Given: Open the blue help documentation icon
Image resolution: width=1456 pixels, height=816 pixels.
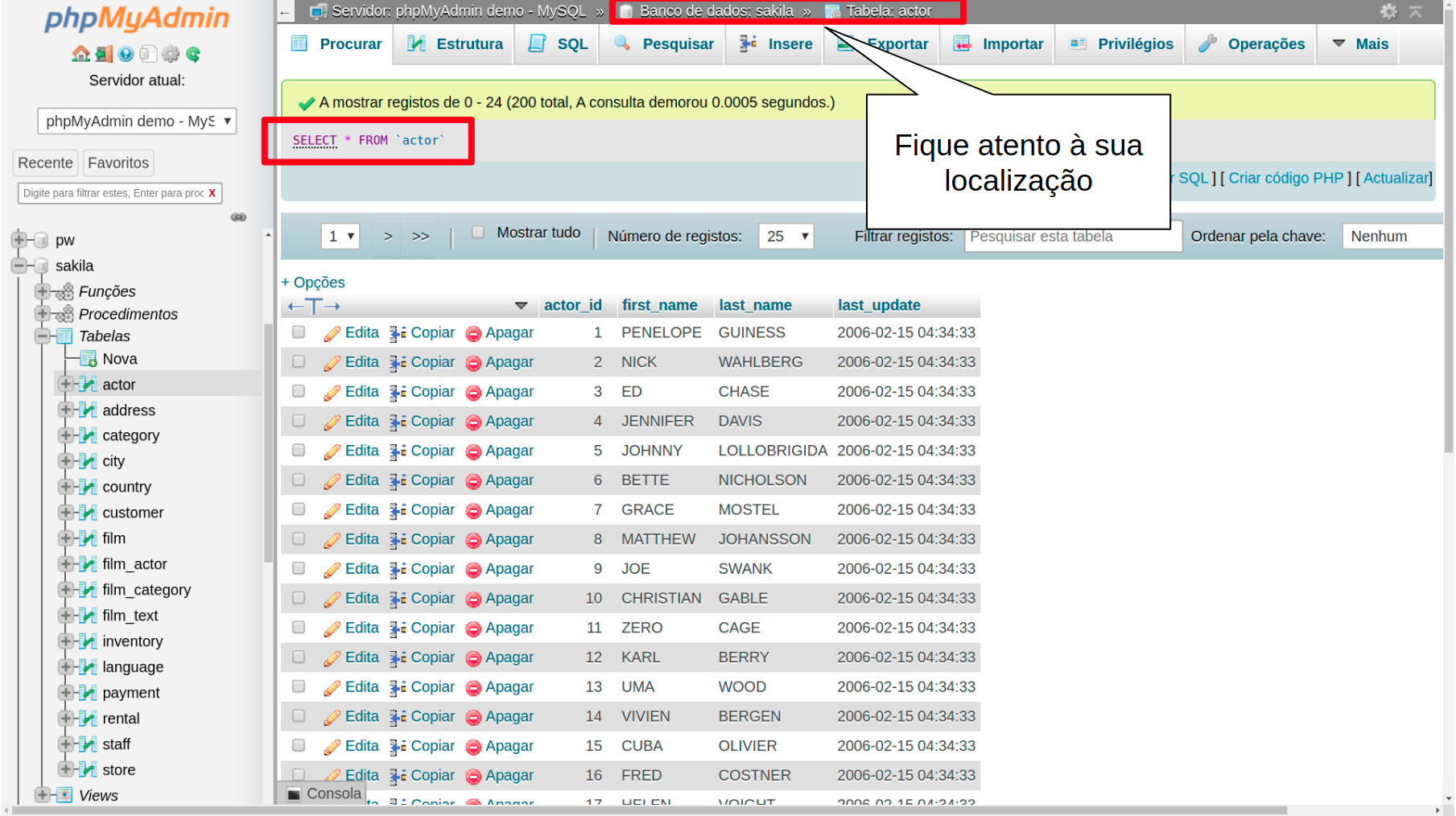Looking at the screenshot, I should tap(126, 54).
